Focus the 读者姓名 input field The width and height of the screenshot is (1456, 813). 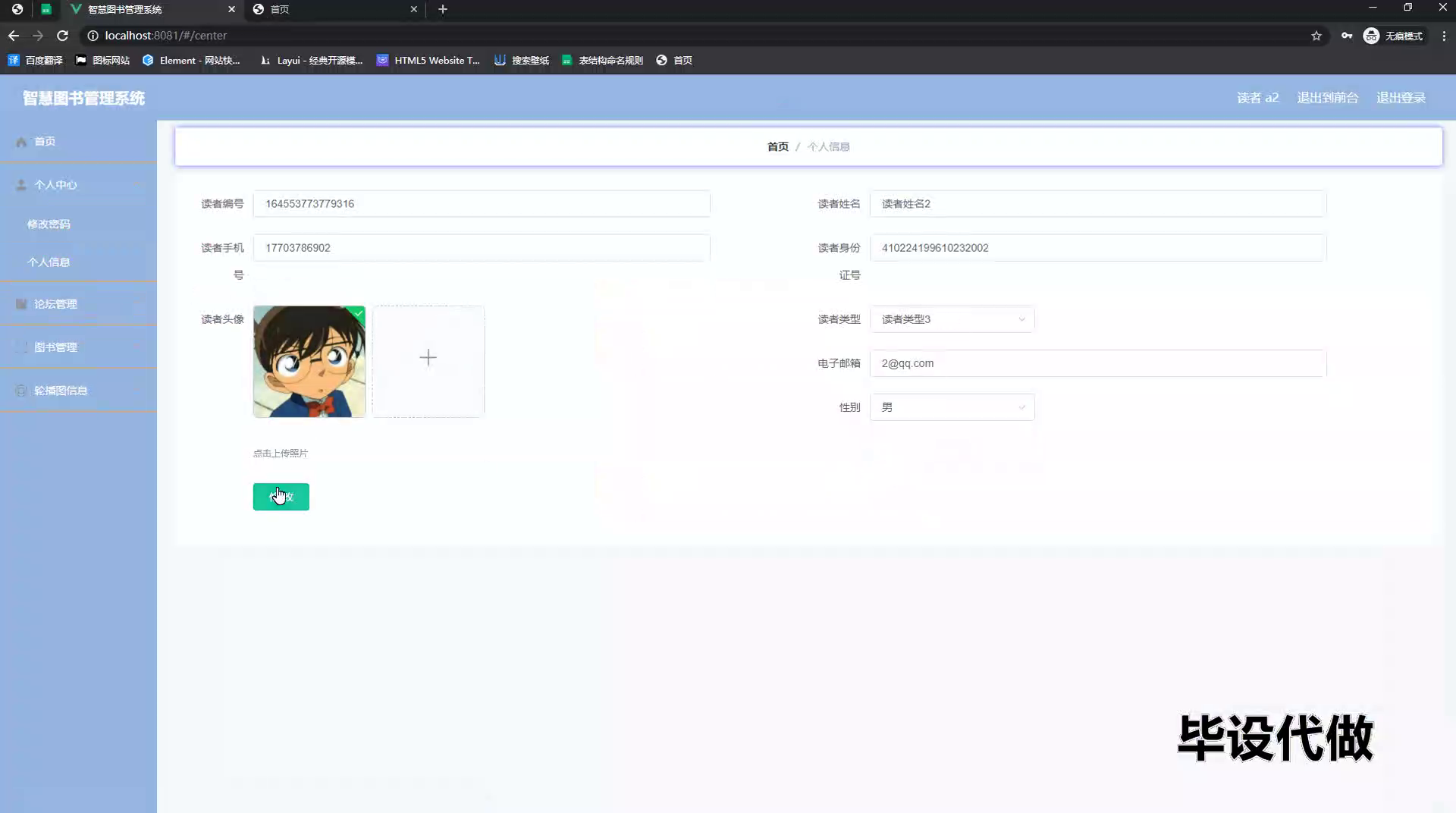click(x=1098, y=204)
